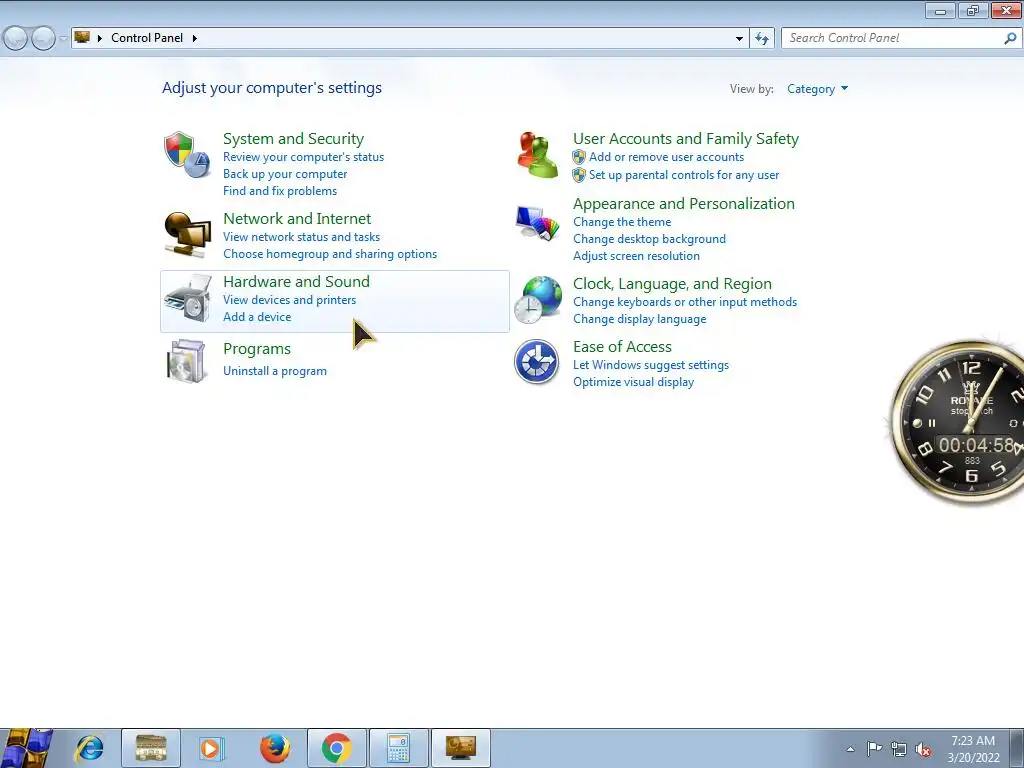Click Uninstall a program link
The image size is (1024, 768).
[274, 371]
